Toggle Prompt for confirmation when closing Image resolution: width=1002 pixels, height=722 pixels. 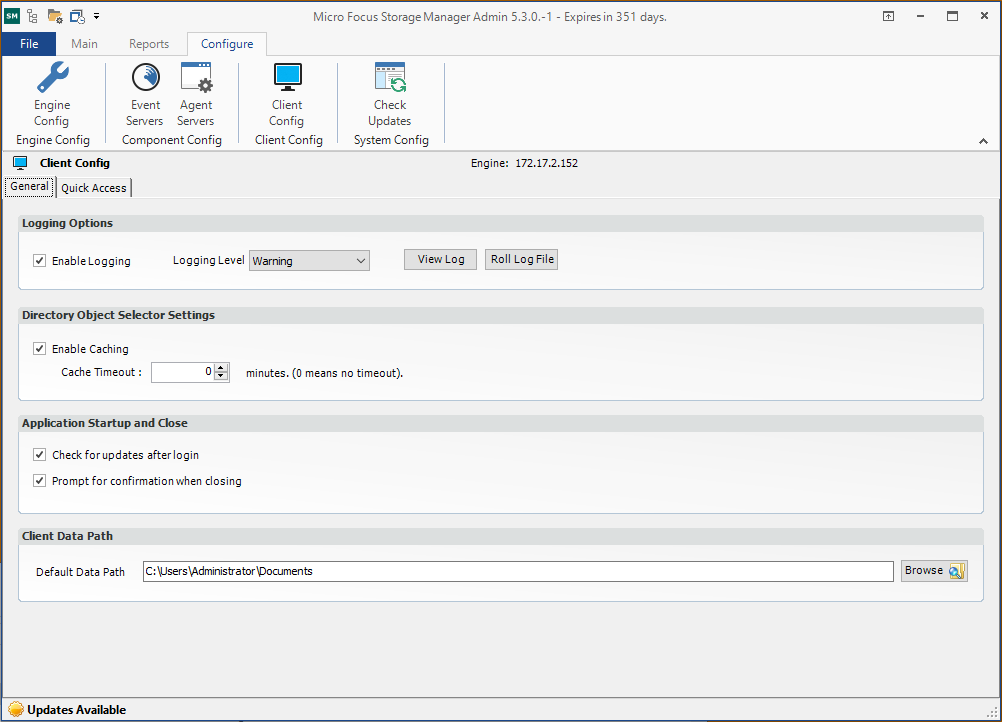point(40,480)
